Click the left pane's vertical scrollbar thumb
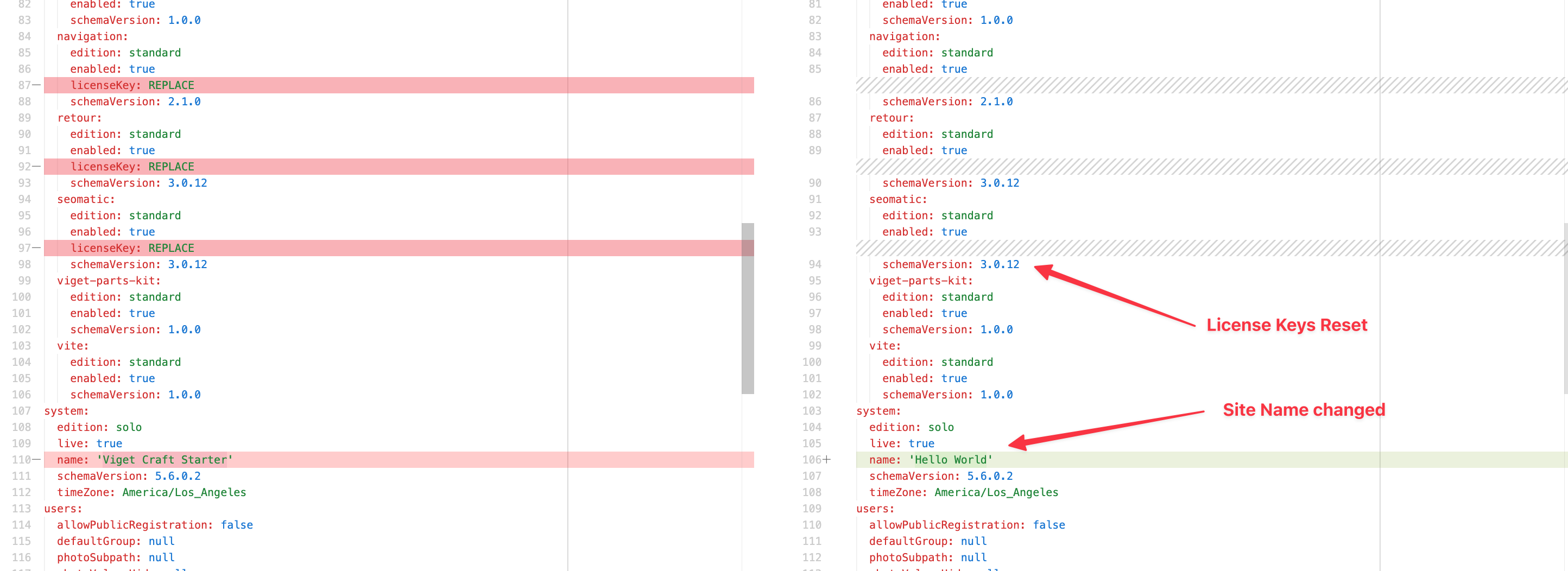 coord(747,308)
